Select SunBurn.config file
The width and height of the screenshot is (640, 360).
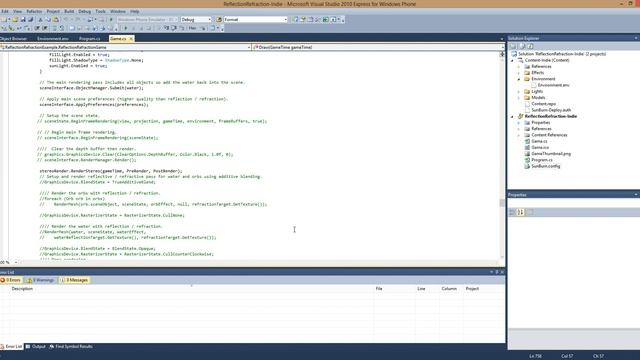click(545, 167)
